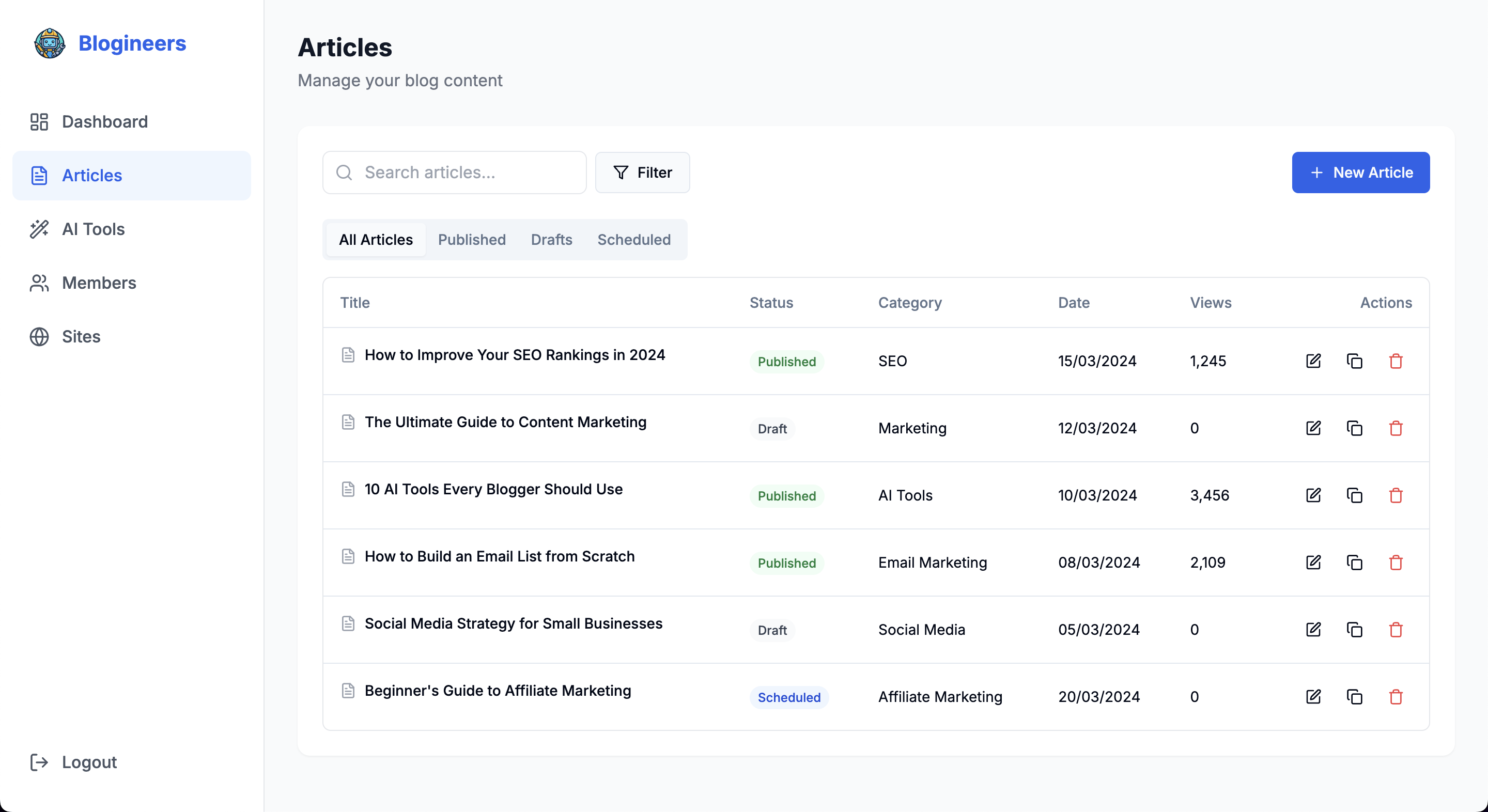The image size is (1488, 812).
Task: Click the Blogineers robot logo
Action: click(50, 43)
